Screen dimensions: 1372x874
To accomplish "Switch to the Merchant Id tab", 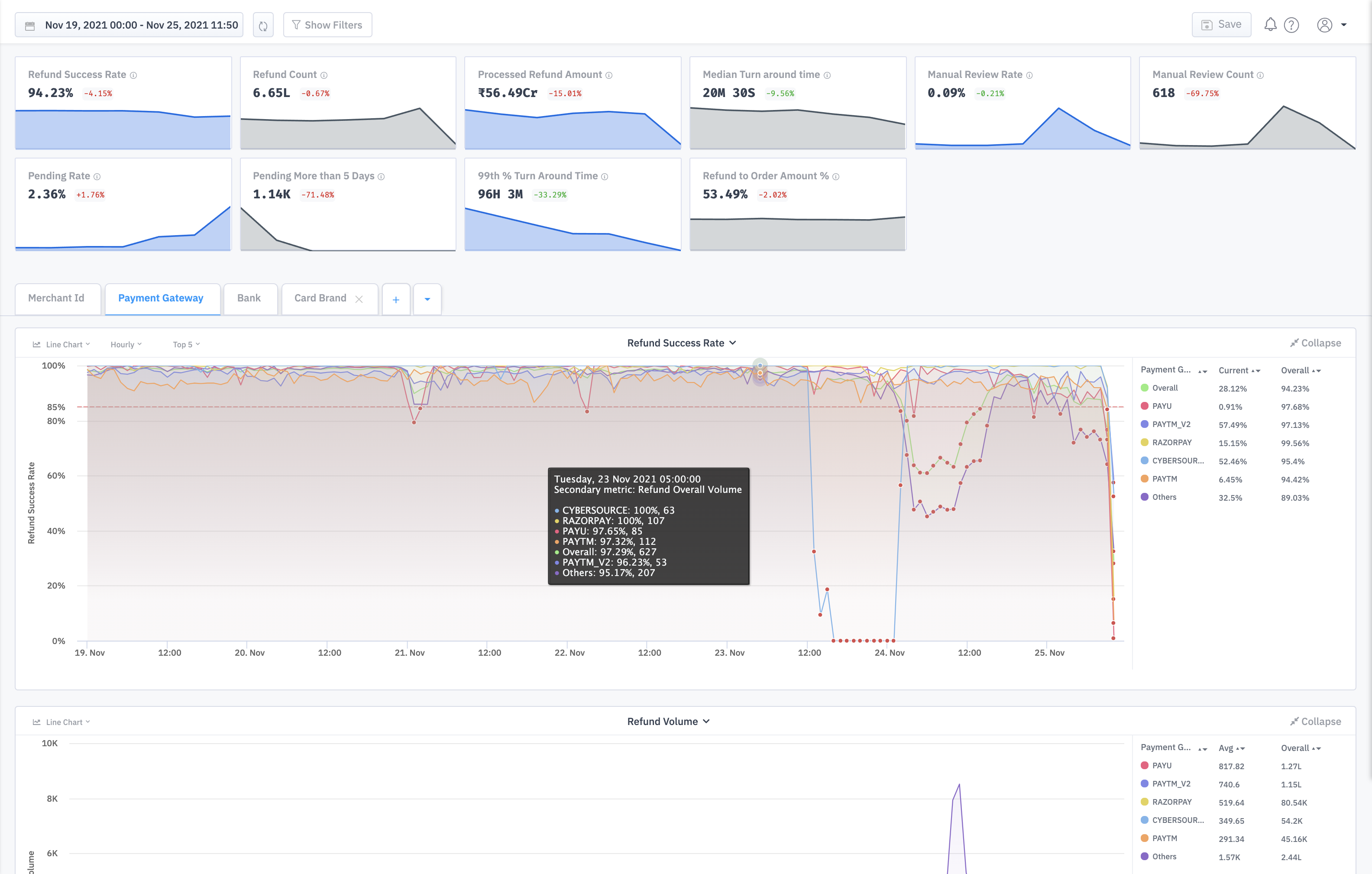I will click(56, 298).
